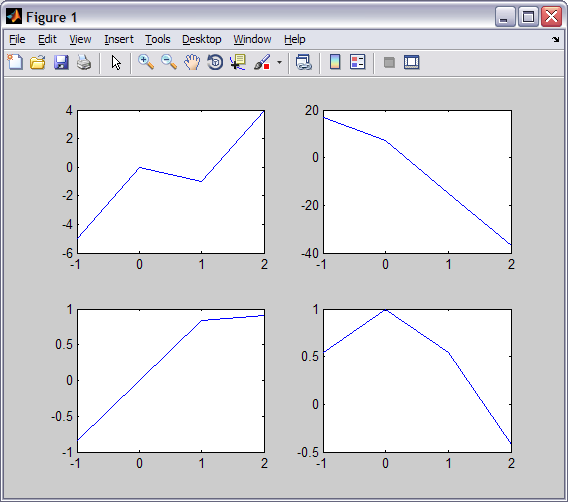This screenshot has width=568, height=502.
Task: Open the Edit menu
Action: click(47, 39)
